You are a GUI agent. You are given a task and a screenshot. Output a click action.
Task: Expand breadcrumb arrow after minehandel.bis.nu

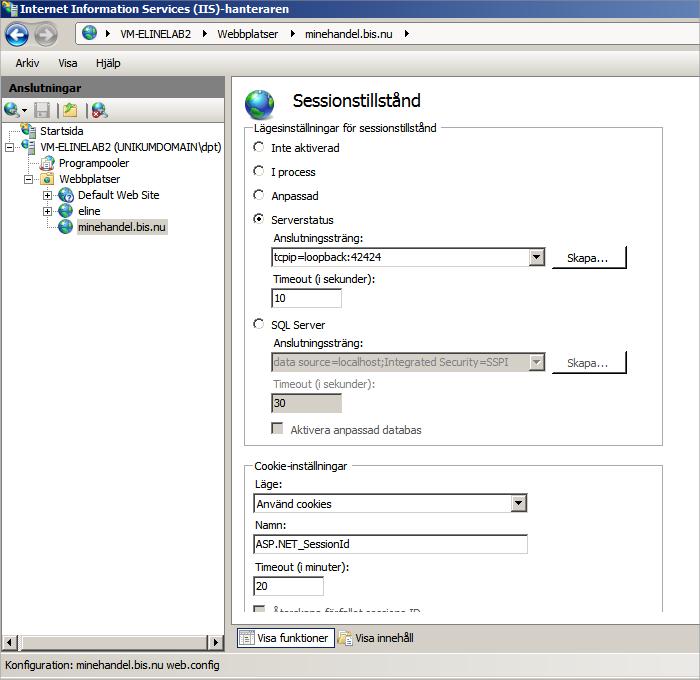point(407,33)
